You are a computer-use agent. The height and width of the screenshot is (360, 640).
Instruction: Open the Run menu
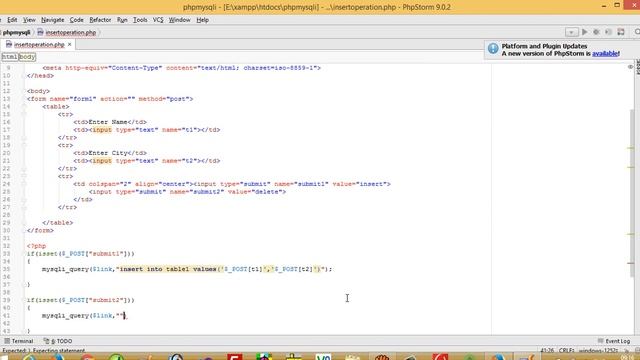coord(122,20)
